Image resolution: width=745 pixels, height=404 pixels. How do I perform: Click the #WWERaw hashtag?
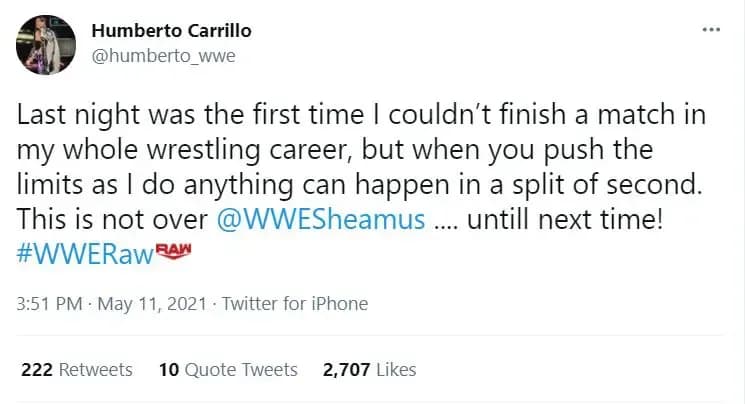tap(87, 251)
